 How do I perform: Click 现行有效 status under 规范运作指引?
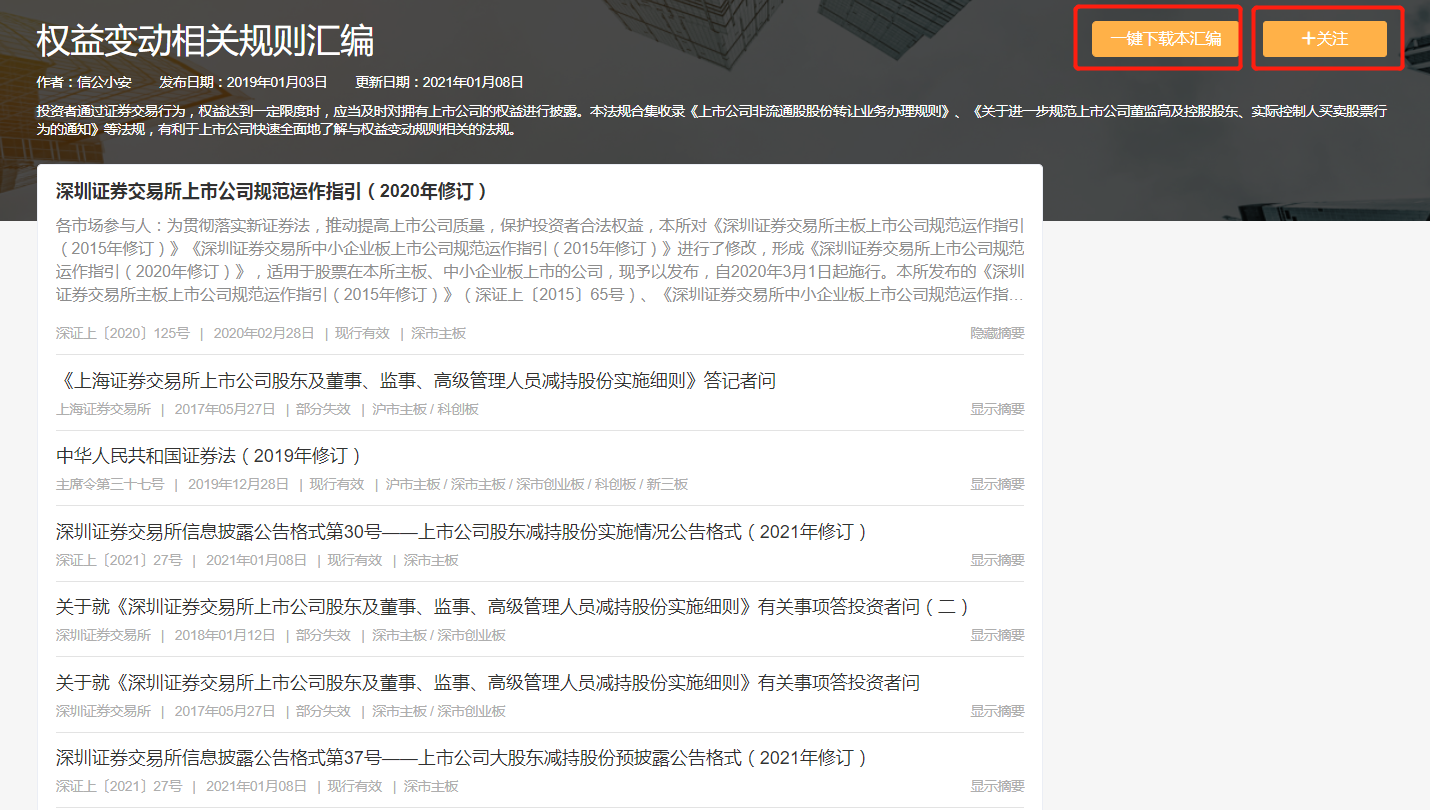362,333
